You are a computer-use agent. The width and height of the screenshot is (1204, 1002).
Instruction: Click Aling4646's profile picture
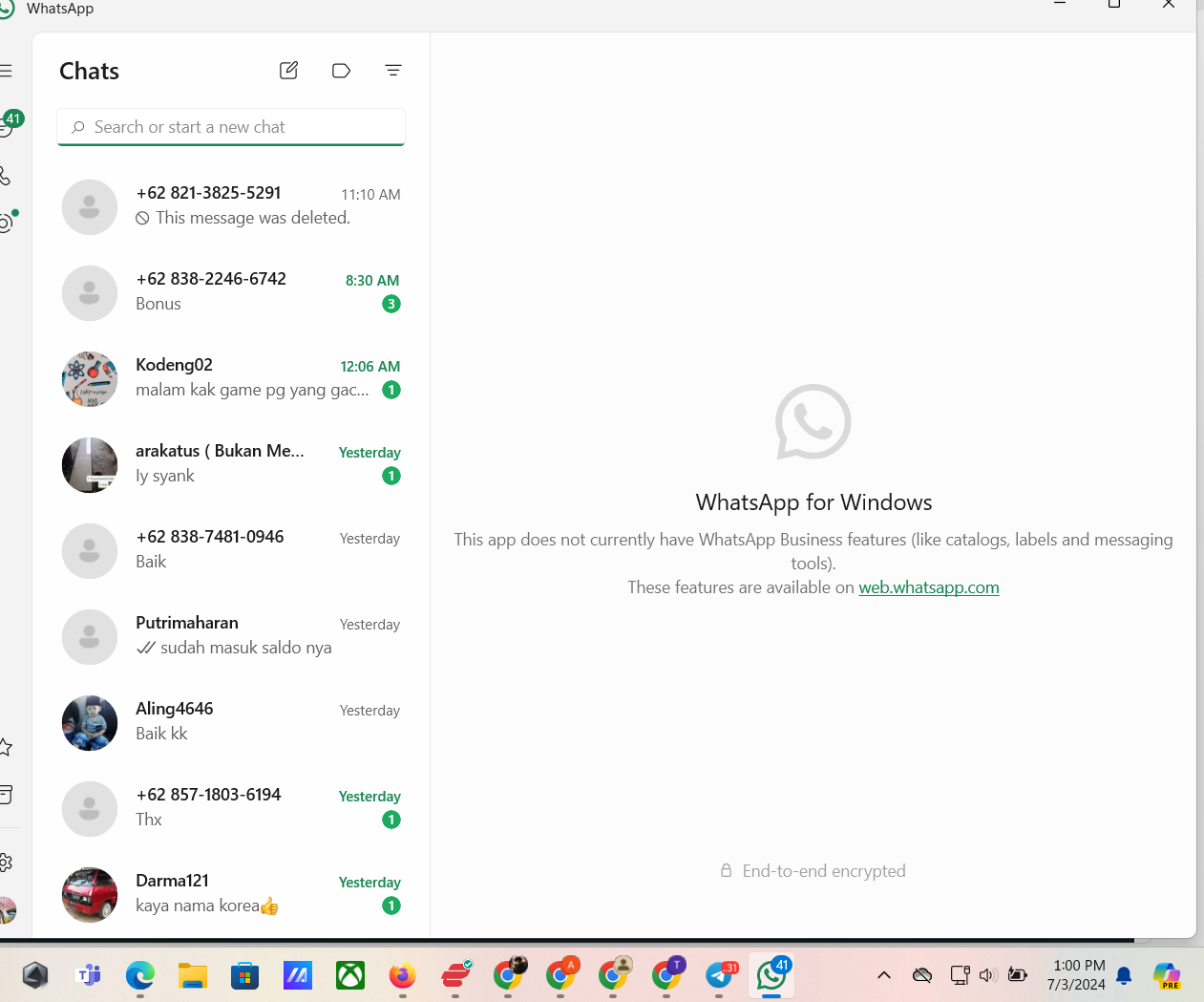coord(90,723)
